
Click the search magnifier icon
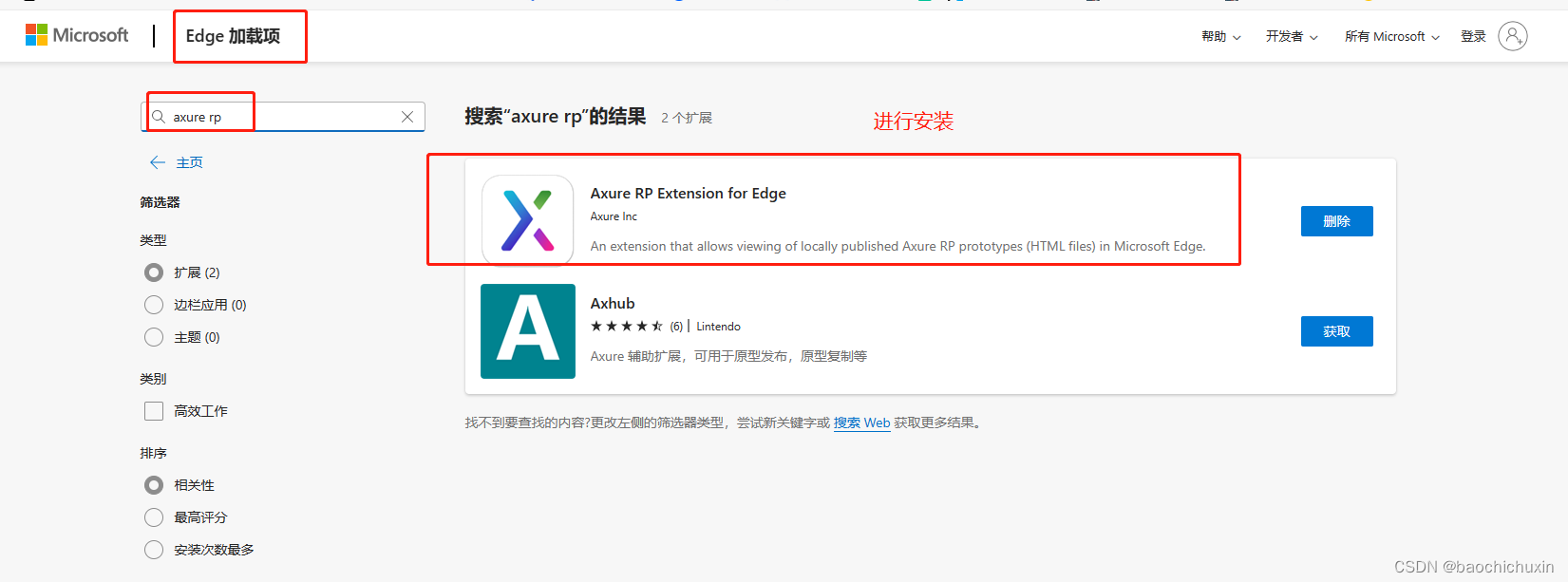pos(159,117)
